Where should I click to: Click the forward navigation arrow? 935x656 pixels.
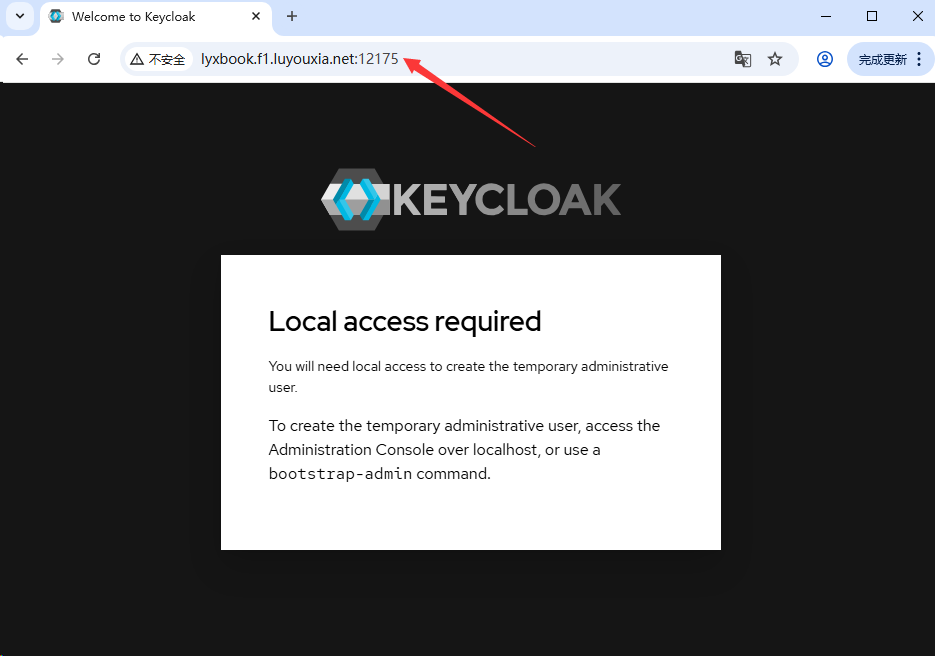point(58,59)
